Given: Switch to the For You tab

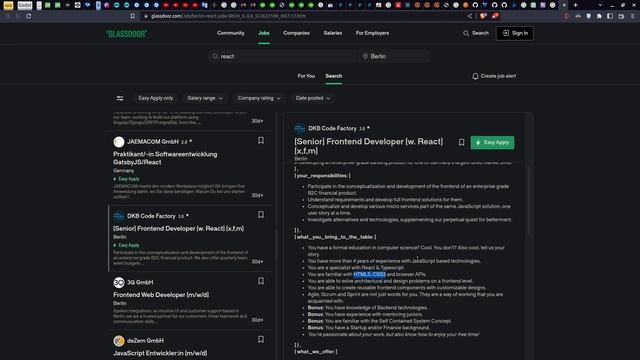Looking at the screenshot, I should [306, 76].
